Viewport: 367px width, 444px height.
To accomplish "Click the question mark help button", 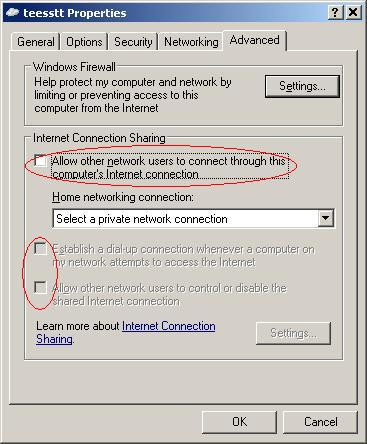I will click(x=335, y=12).
